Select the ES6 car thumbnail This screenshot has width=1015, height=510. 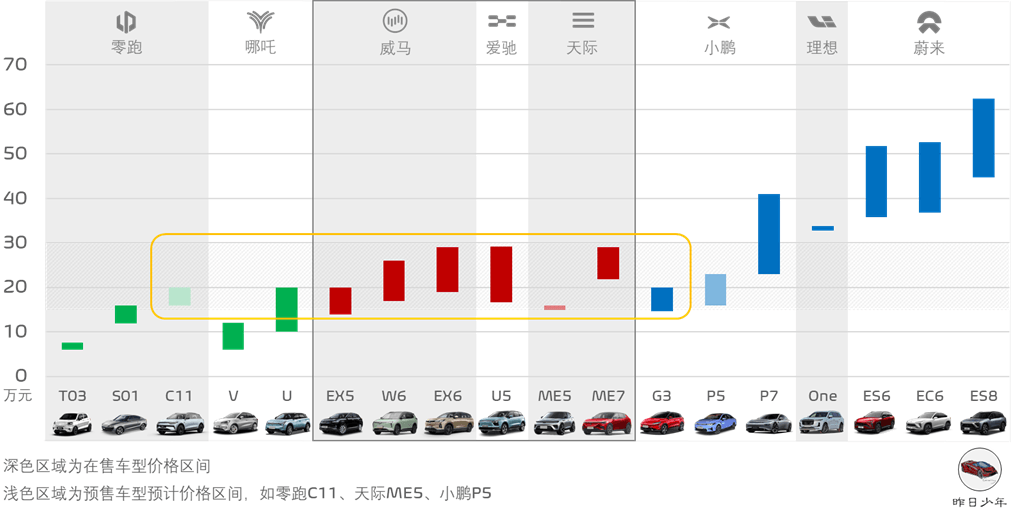(x=875, y=423)
